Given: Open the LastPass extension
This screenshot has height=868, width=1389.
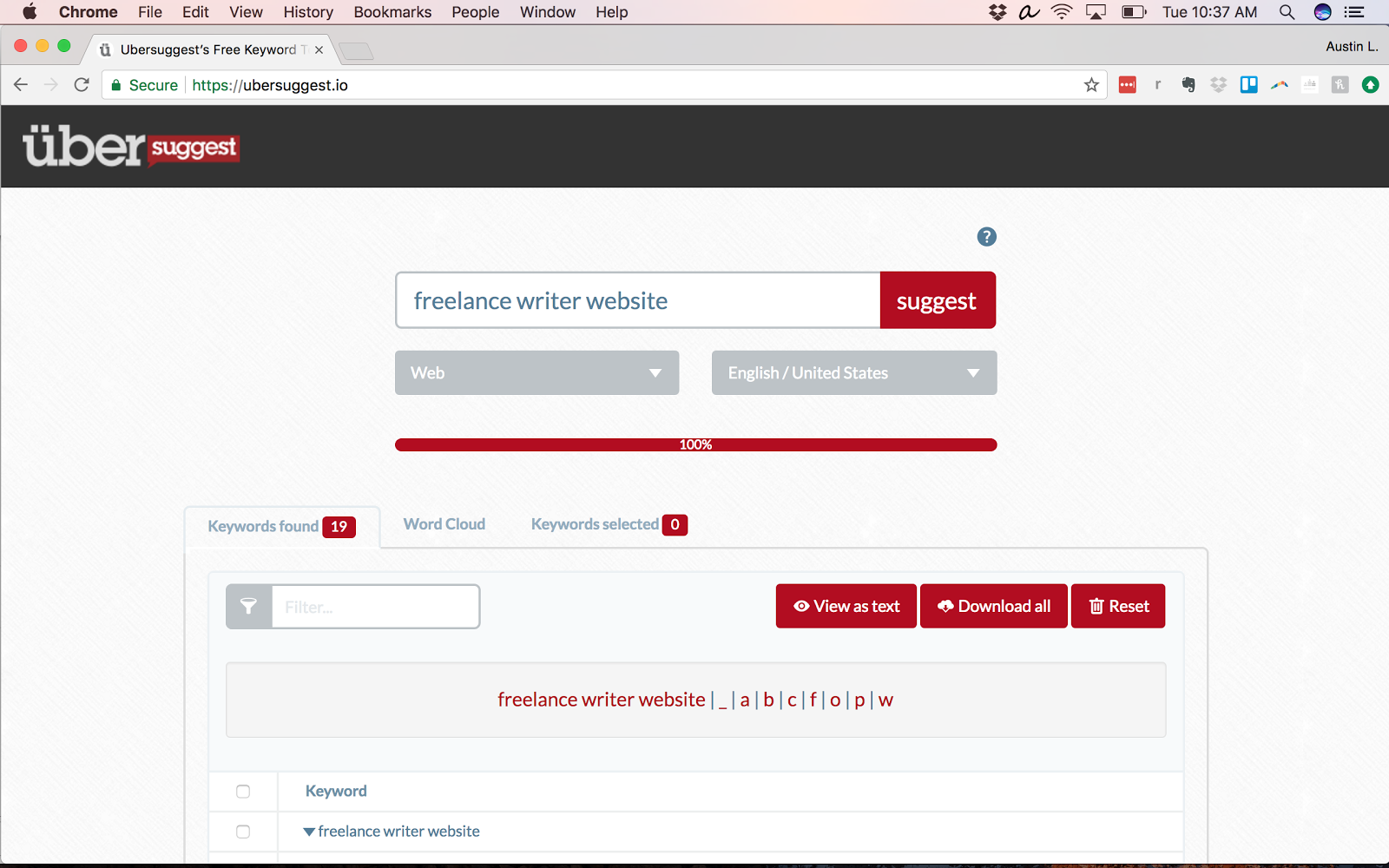Looking at the screenshot, I should pyautogui.click(x=1128, y=84).
